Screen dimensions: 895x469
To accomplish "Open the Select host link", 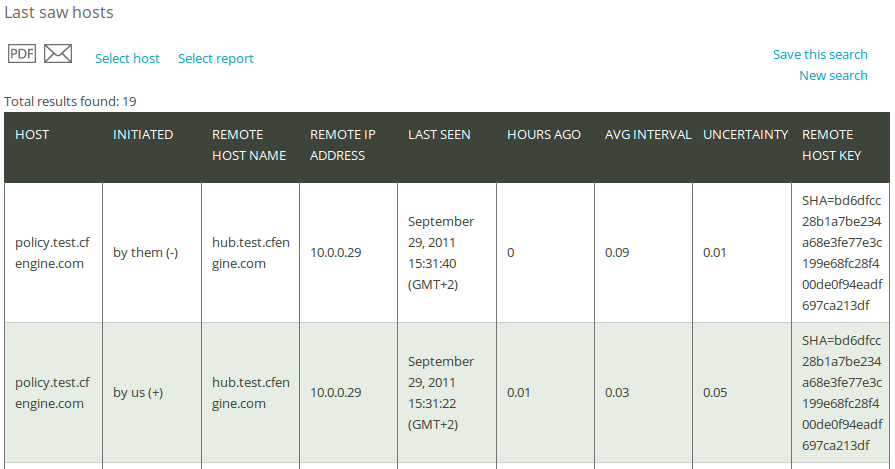I will point(127,58).
